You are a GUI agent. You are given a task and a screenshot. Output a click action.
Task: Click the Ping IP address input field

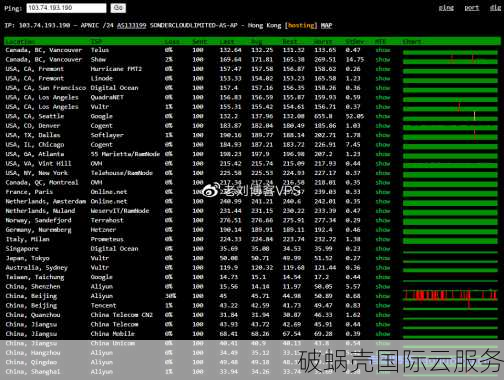pos(66,8)
